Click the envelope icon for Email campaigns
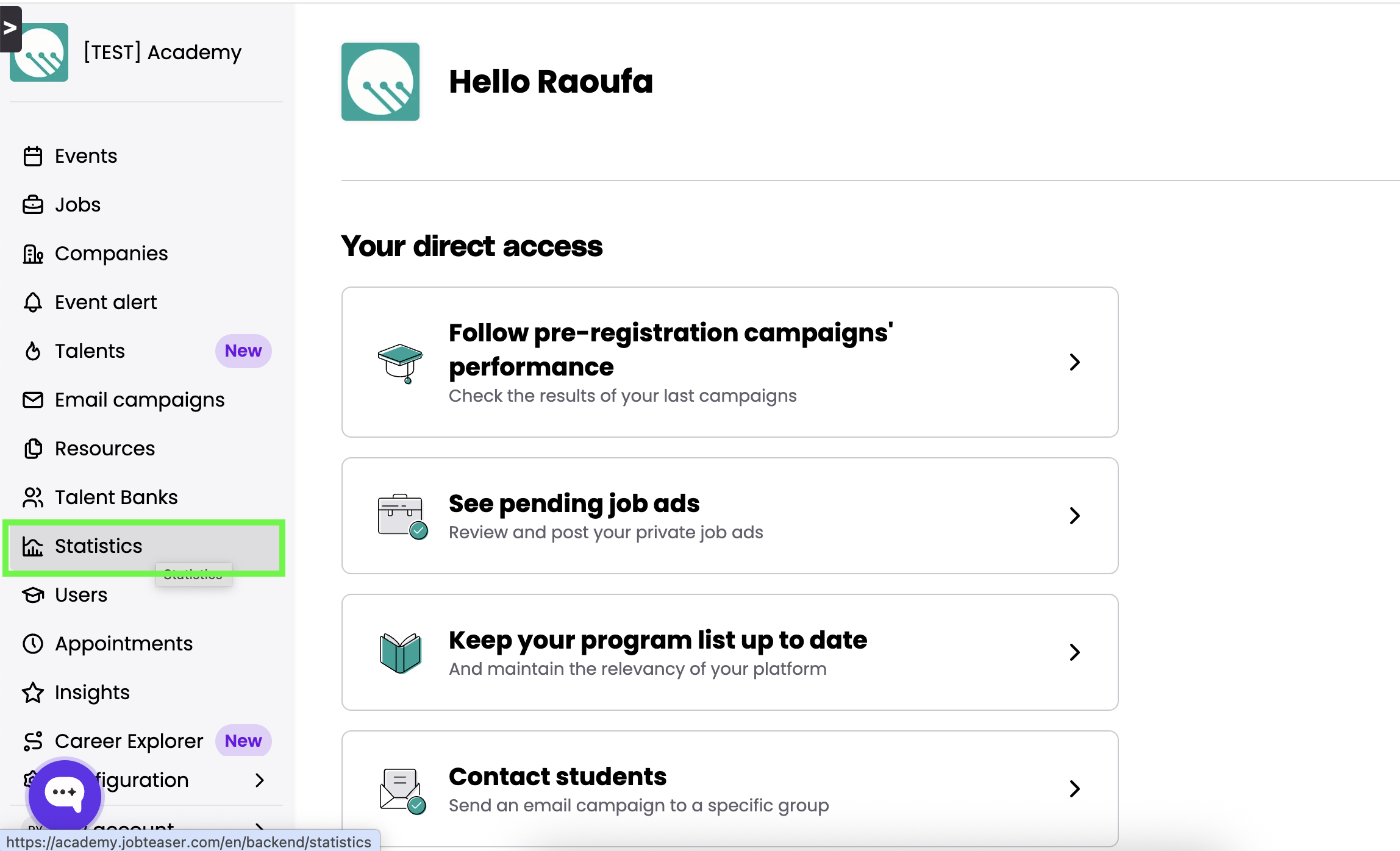Image resolution: width=1400 pixels, height=851 pixels. coord(33,400)
